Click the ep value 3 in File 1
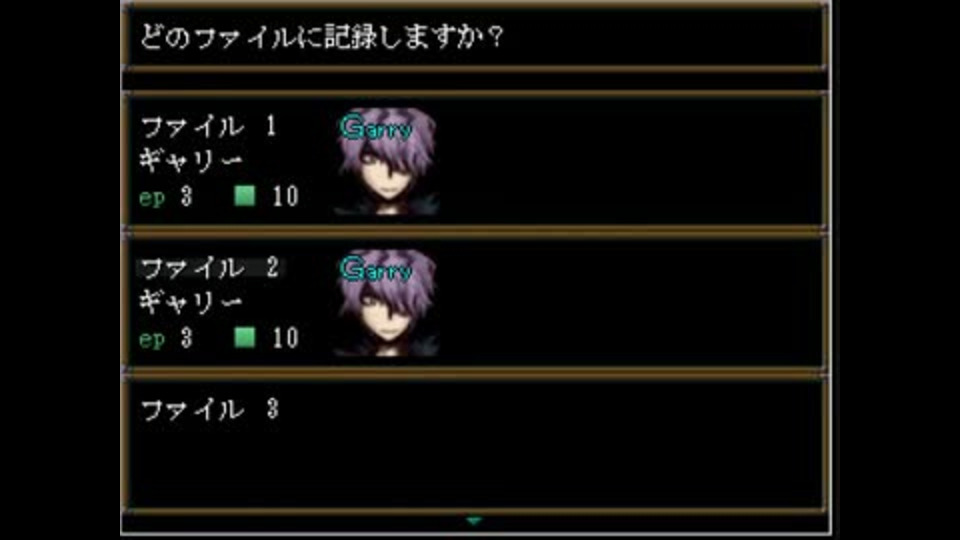 point(187,197)
